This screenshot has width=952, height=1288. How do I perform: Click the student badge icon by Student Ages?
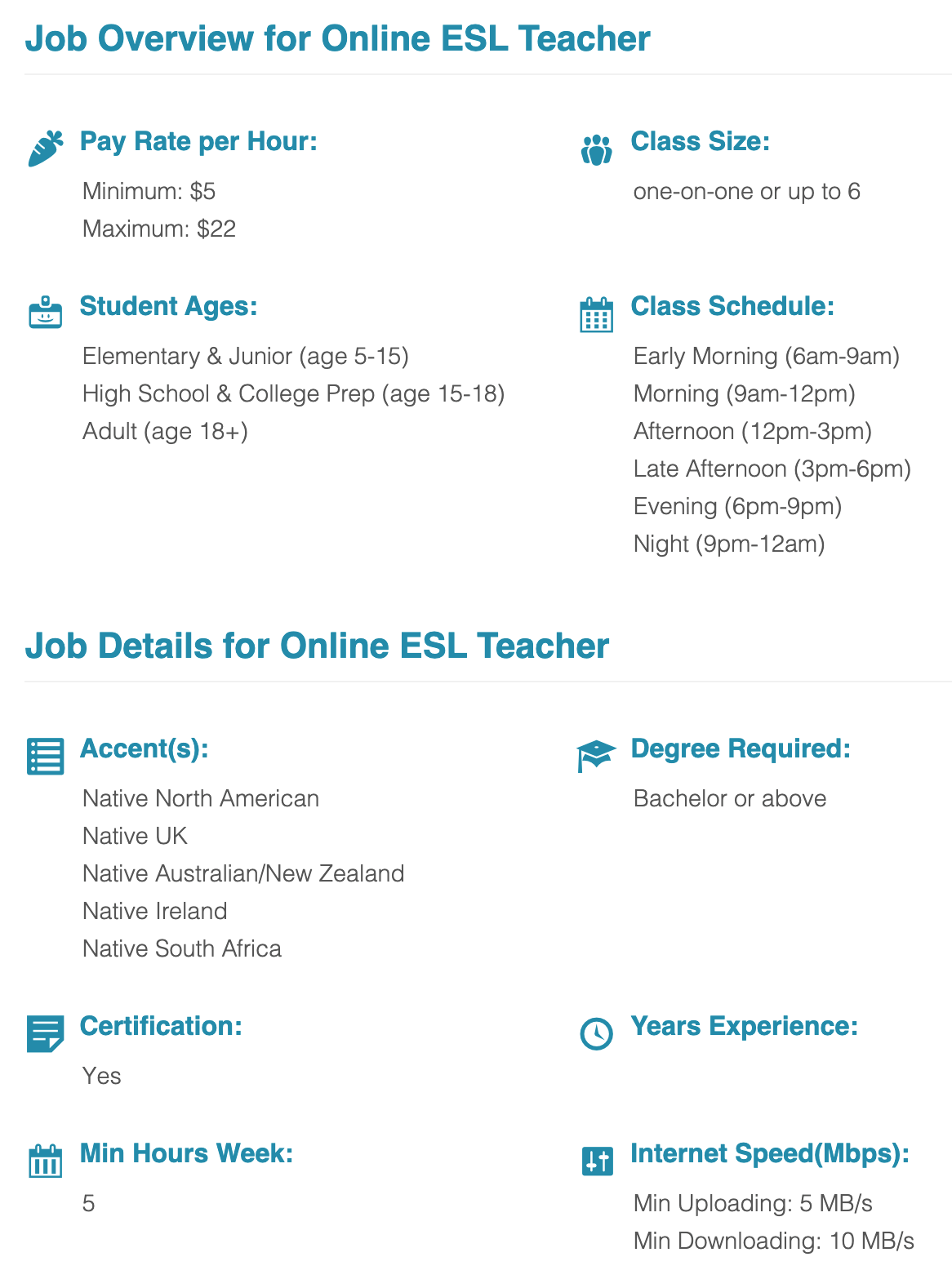[x=46, y=313]
